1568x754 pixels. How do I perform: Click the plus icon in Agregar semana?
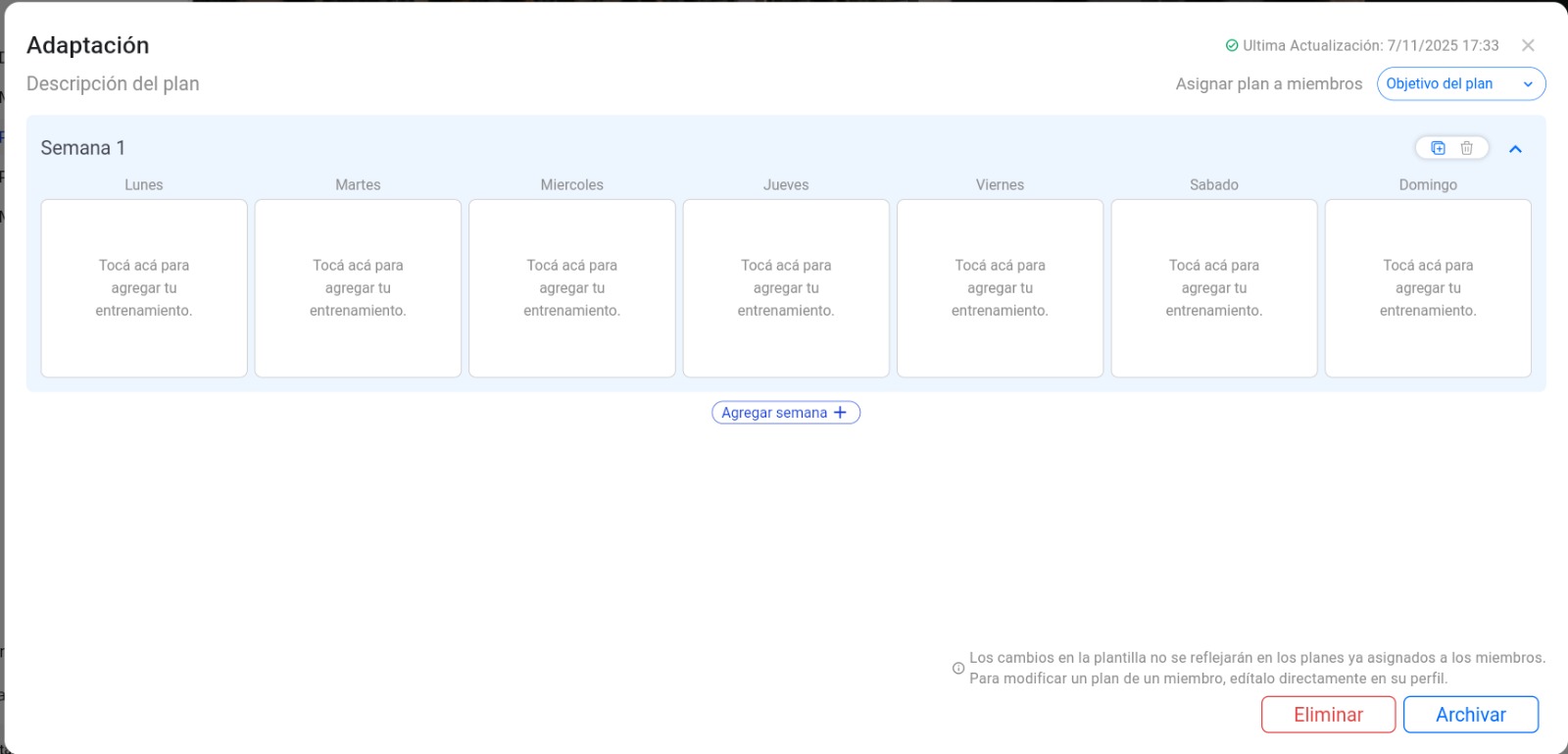click(840, 413)
